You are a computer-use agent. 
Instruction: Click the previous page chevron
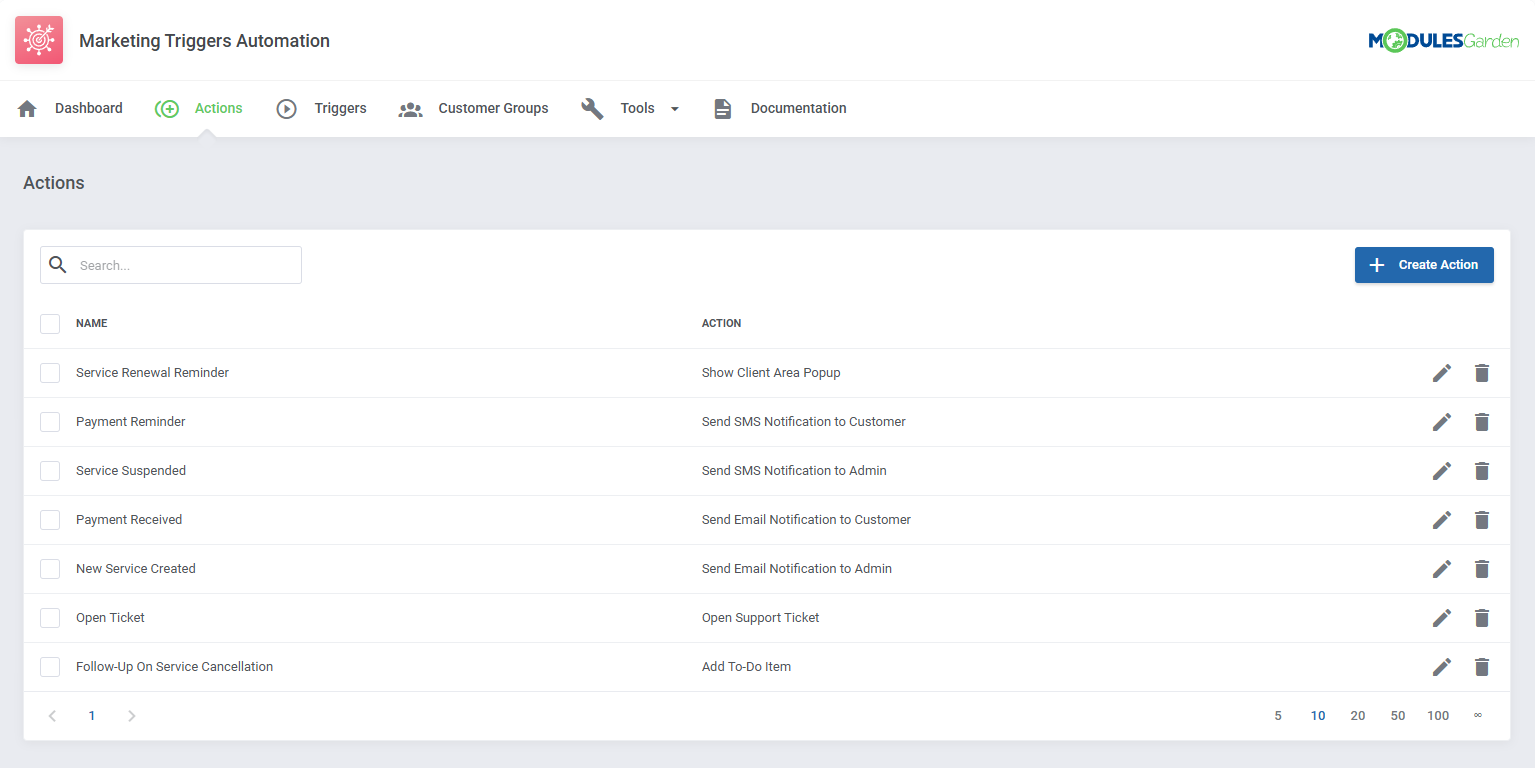[x=51, y=715]
